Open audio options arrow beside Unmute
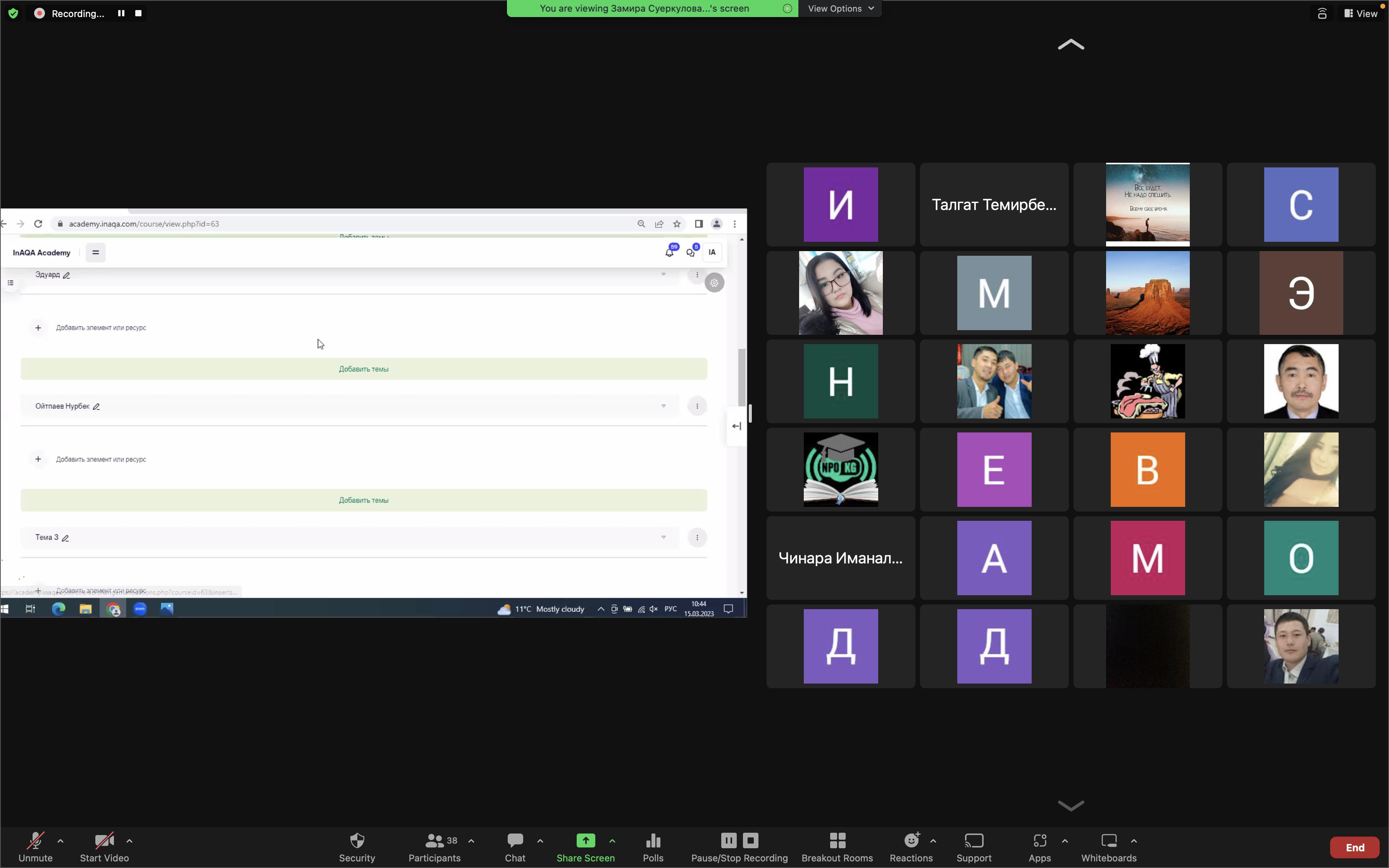 click(x=60, y=841)
